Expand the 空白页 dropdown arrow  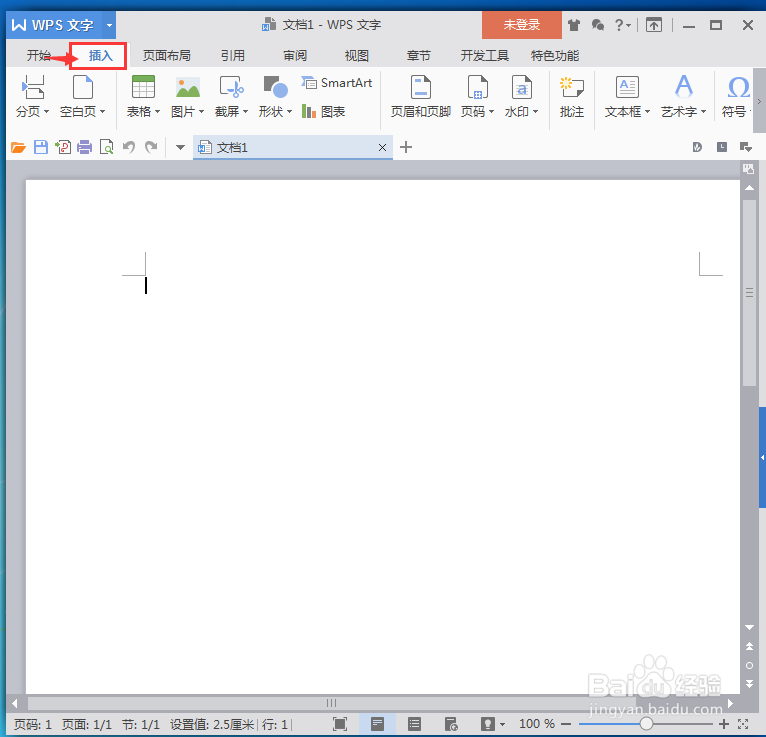103,112
